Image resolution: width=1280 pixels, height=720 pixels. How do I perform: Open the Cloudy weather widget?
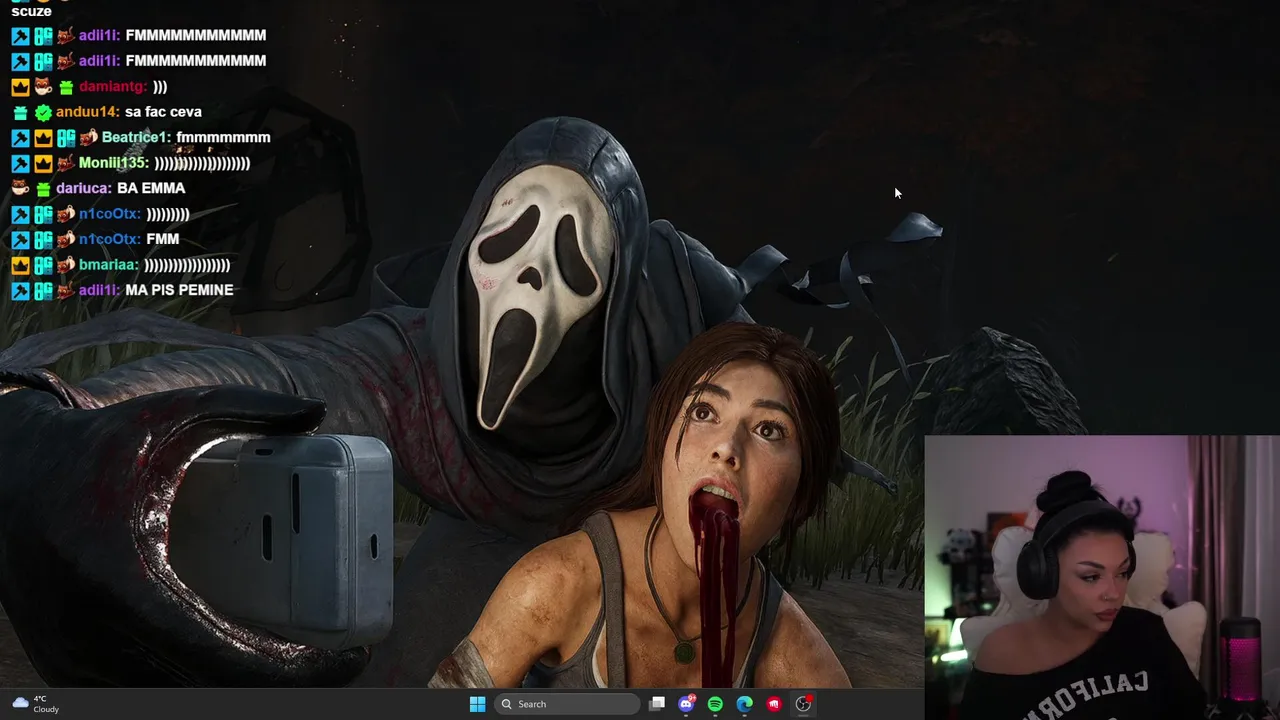click(35, 704)
